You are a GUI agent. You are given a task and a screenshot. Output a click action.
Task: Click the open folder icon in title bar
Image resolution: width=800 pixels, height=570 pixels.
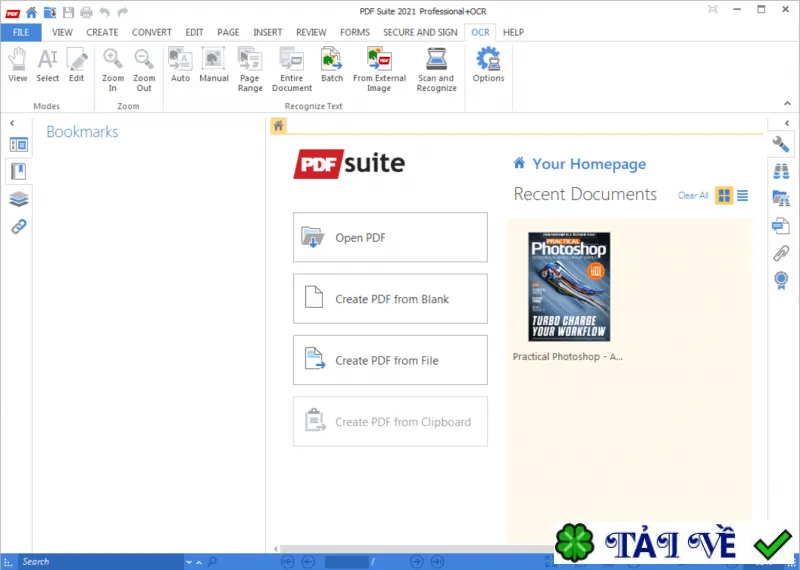[x=49, y=12]
